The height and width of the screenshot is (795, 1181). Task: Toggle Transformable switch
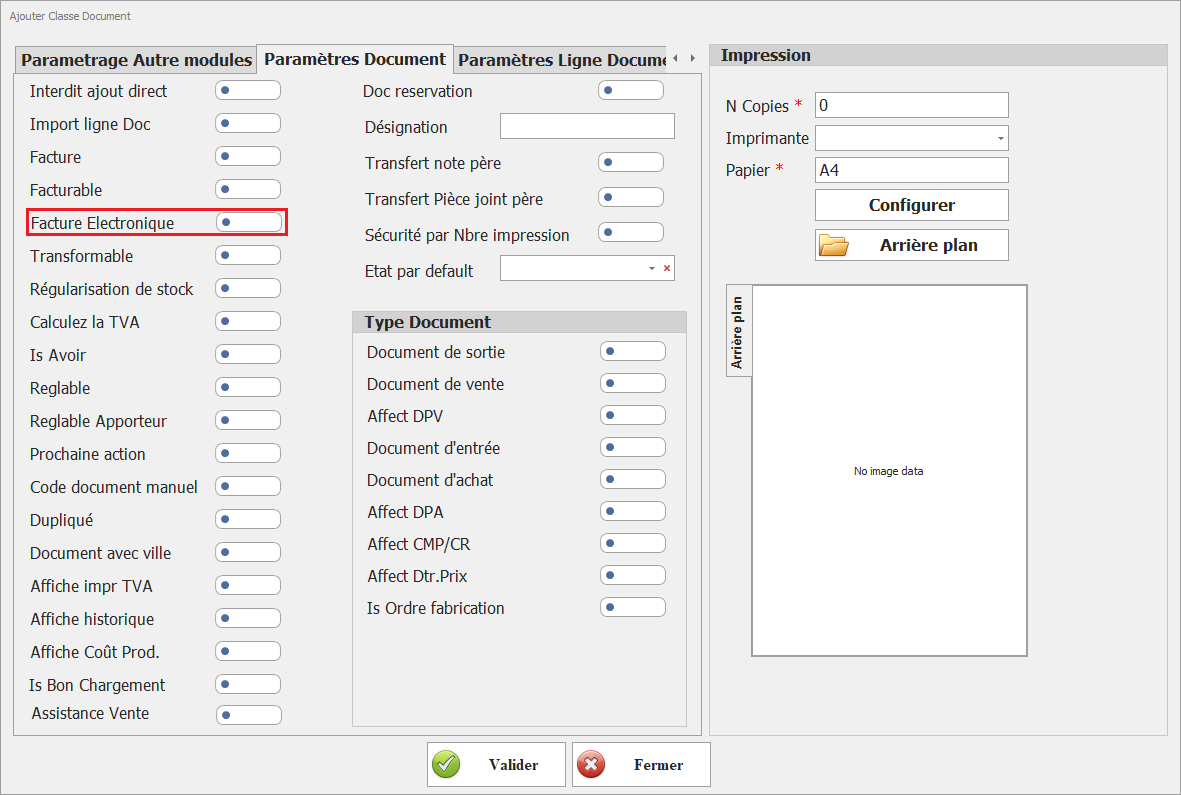248,255
